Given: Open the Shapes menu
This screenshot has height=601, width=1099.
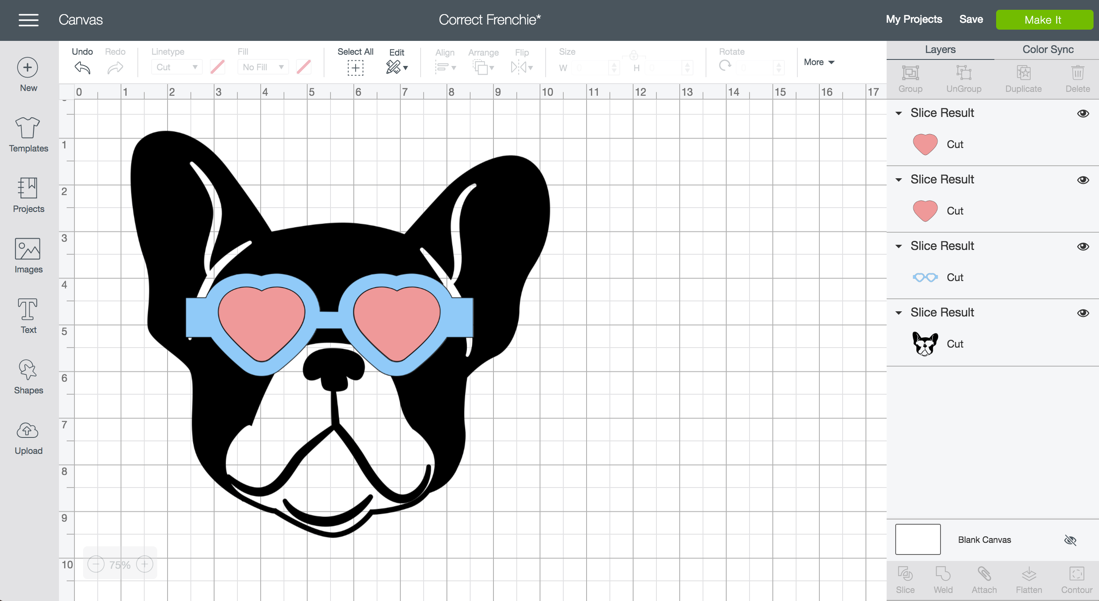Looking at the screenshot, I should tap(28, 376).
